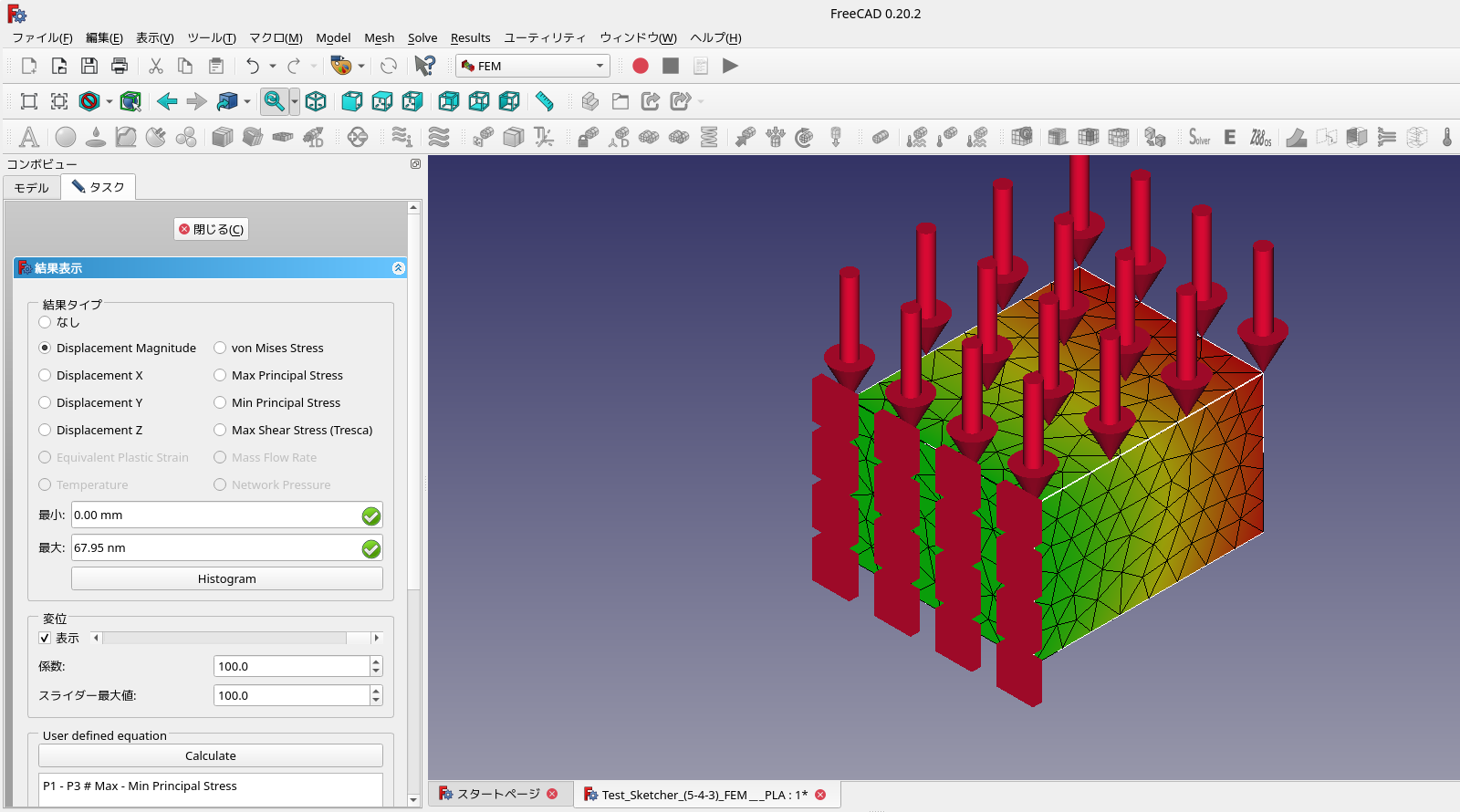
Task: Set the right view cube icon
Action: coord(412,101)
